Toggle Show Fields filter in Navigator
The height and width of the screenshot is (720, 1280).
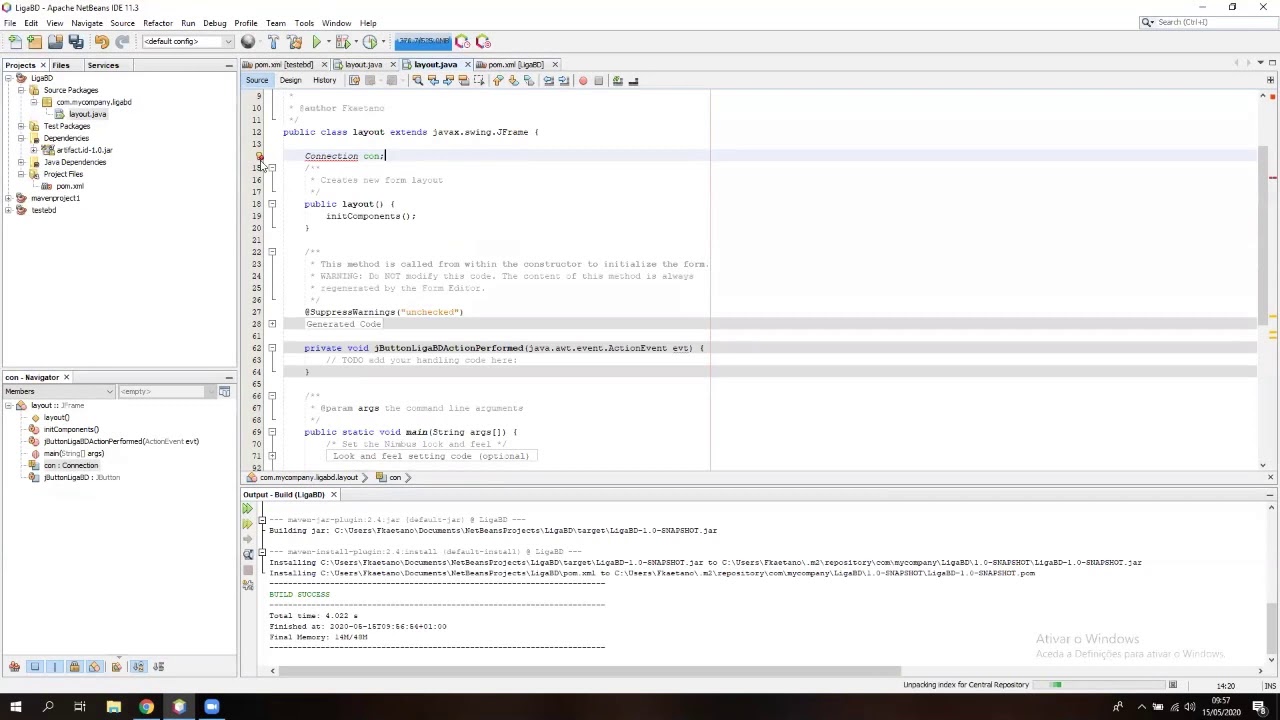35,667
